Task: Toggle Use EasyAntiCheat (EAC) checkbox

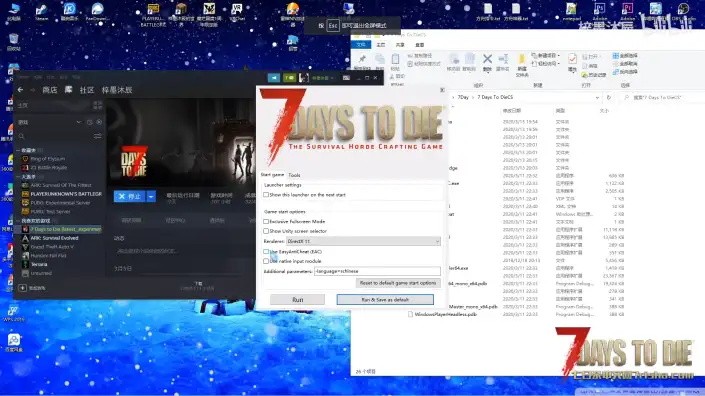Action: 266,251
